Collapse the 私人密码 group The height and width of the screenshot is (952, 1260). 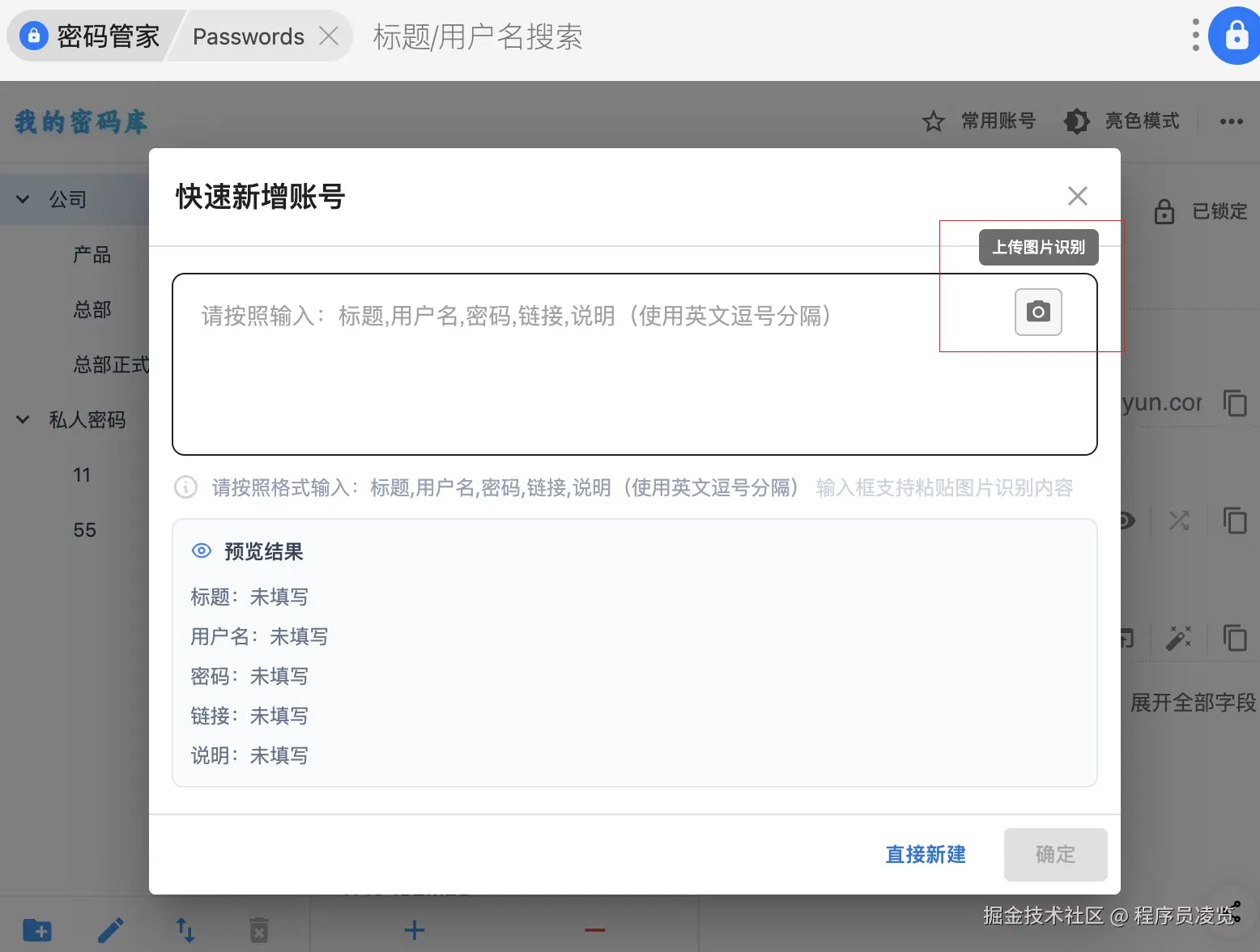[22, 419]
